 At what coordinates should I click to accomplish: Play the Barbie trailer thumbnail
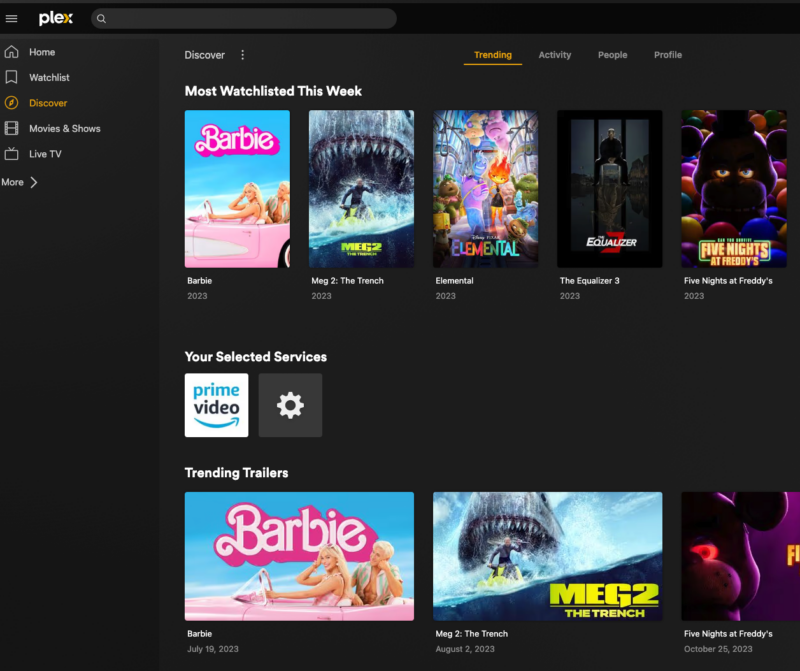coord(299,556)
